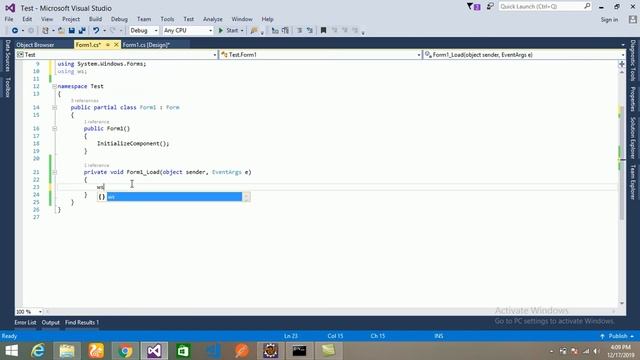Screen dimensions: 640x360
Task: Open the File menu
Action: click(9, 19)
